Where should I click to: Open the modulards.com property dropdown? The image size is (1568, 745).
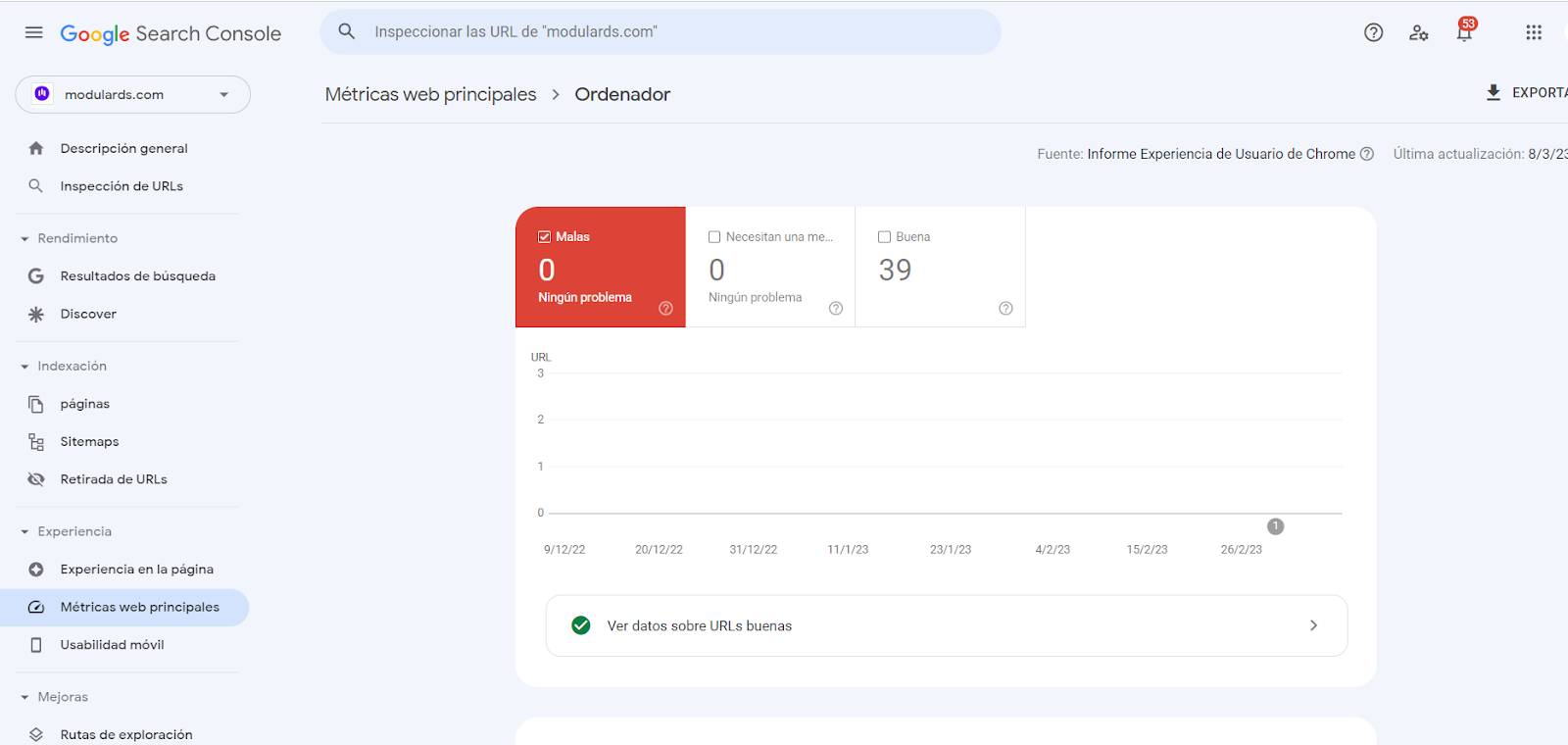(133, 94)
